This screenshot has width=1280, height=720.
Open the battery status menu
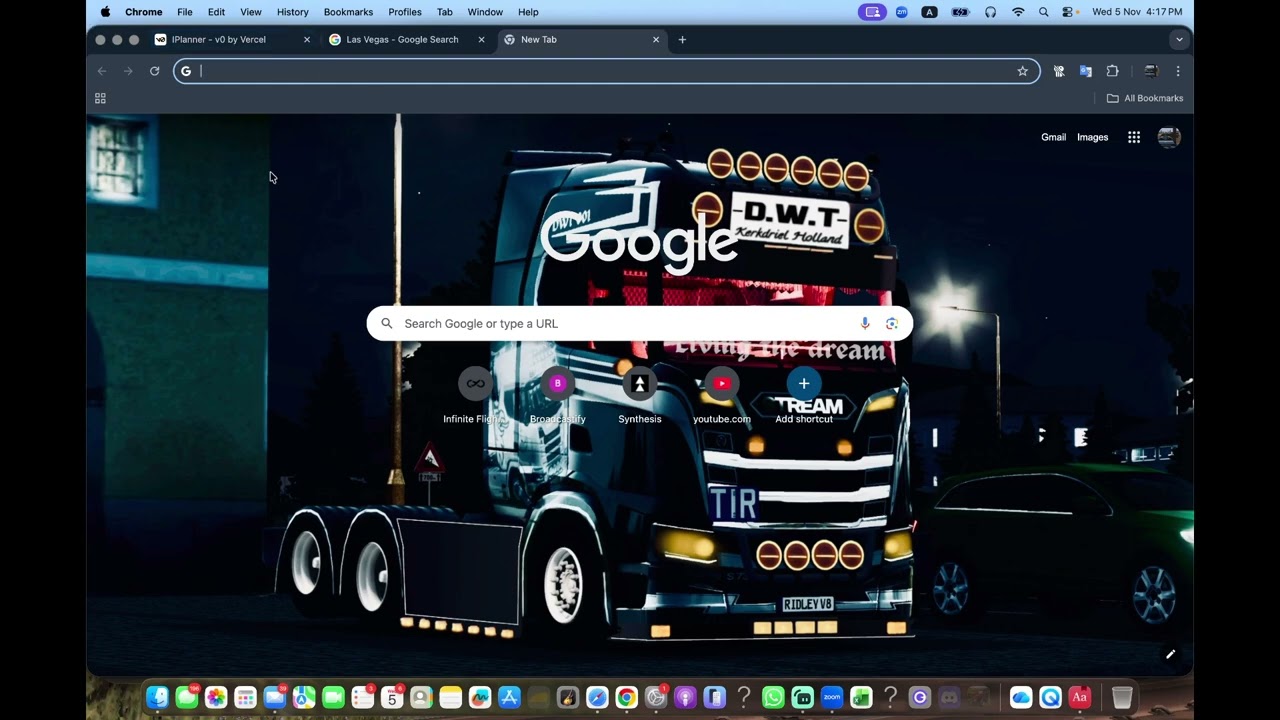[x=960, y=12]
